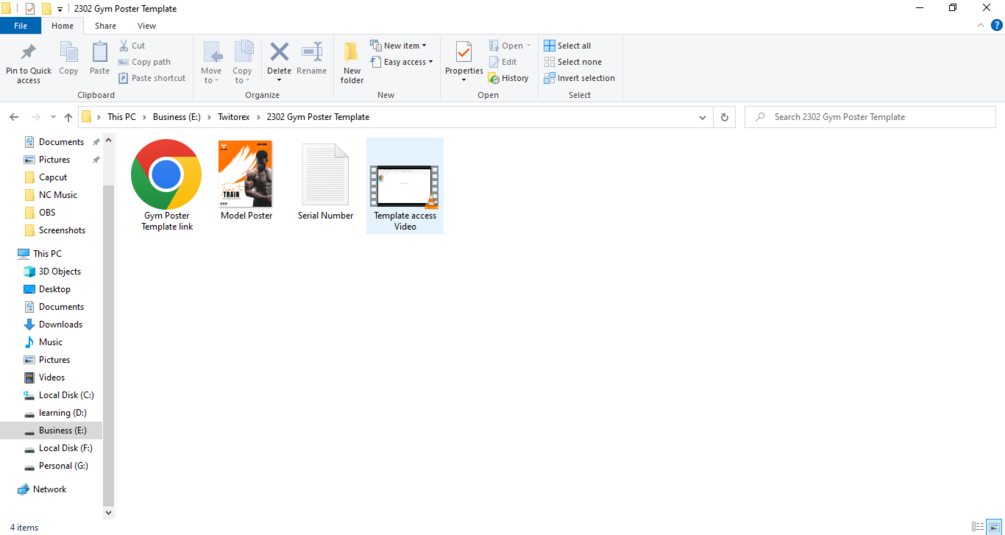Viewport: 1005px width, 535px height.
Task: Click the navigation pane scroll down arrow
Action: coord(108,513)
